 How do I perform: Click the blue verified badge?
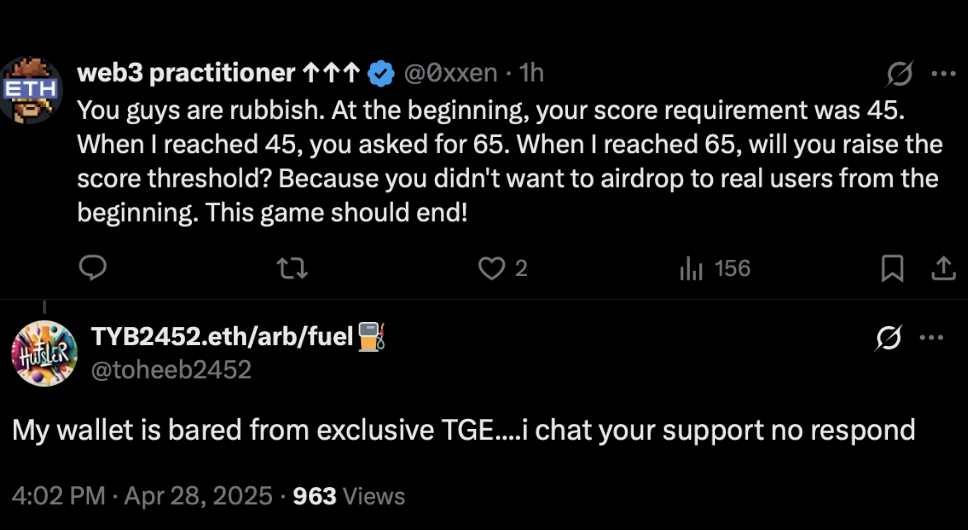point(381,73)
